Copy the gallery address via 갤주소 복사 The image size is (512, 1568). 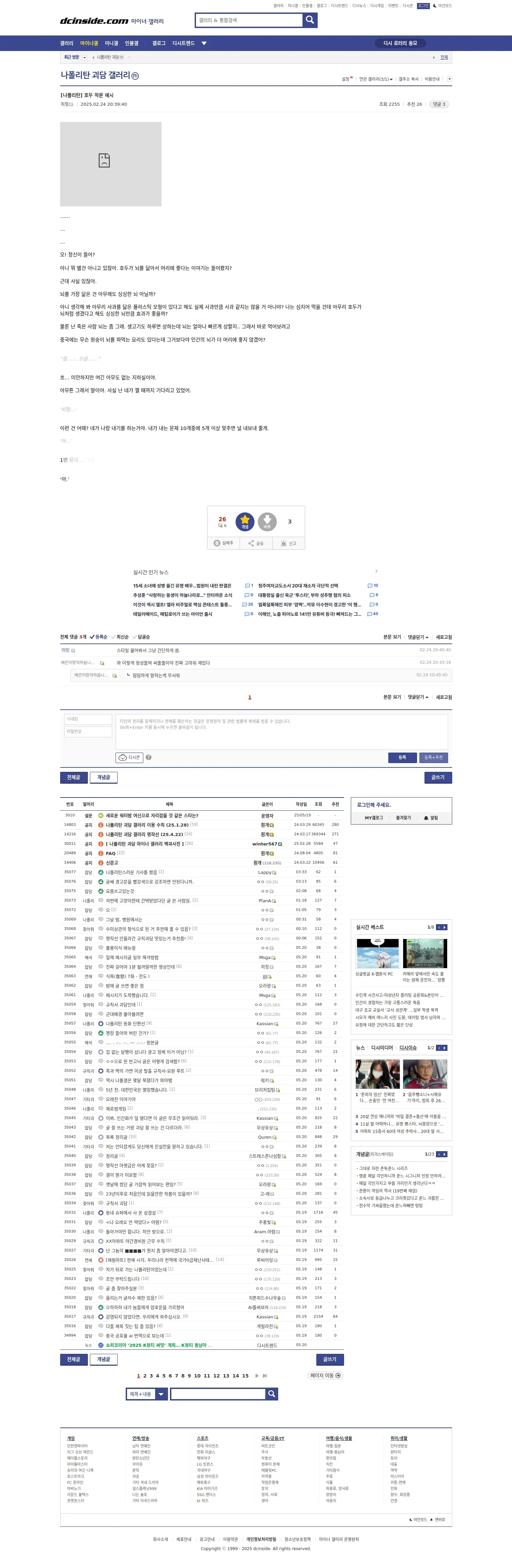(x=408, y=79)
